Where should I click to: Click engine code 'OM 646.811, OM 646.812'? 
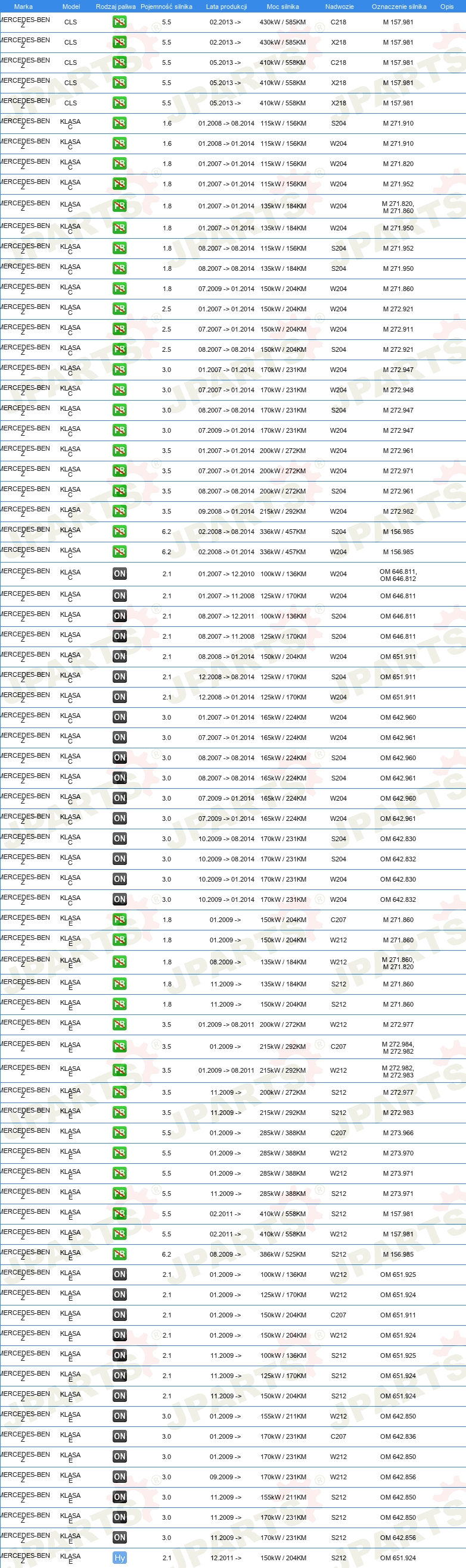[399, 575]
